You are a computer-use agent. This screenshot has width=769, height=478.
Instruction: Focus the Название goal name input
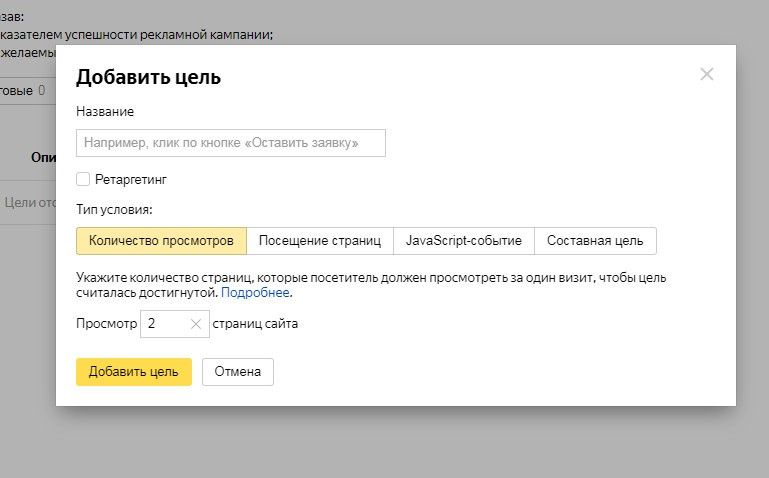tap(230, 143)
